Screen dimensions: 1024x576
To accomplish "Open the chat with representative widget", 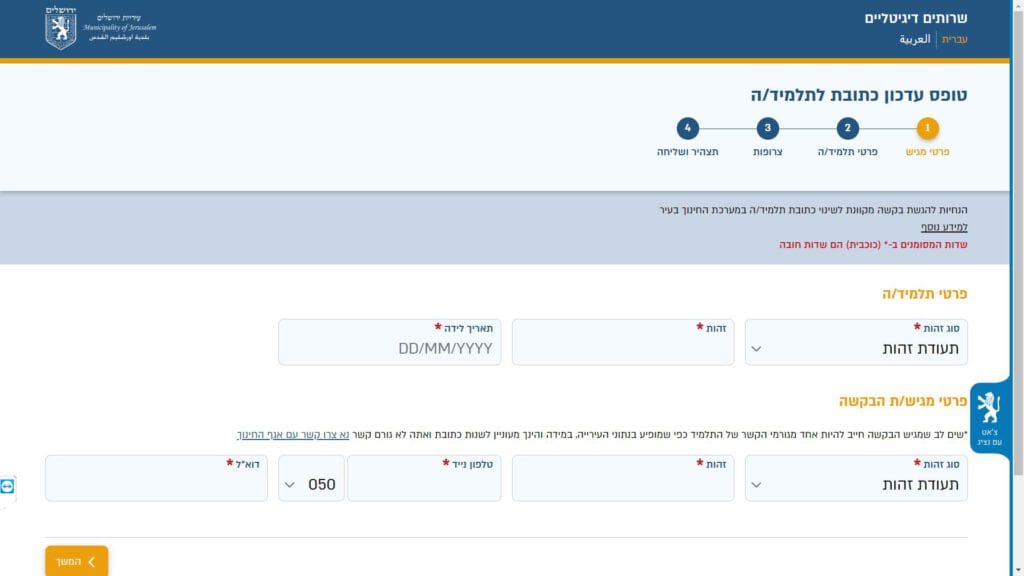I will tap(988, 418).
